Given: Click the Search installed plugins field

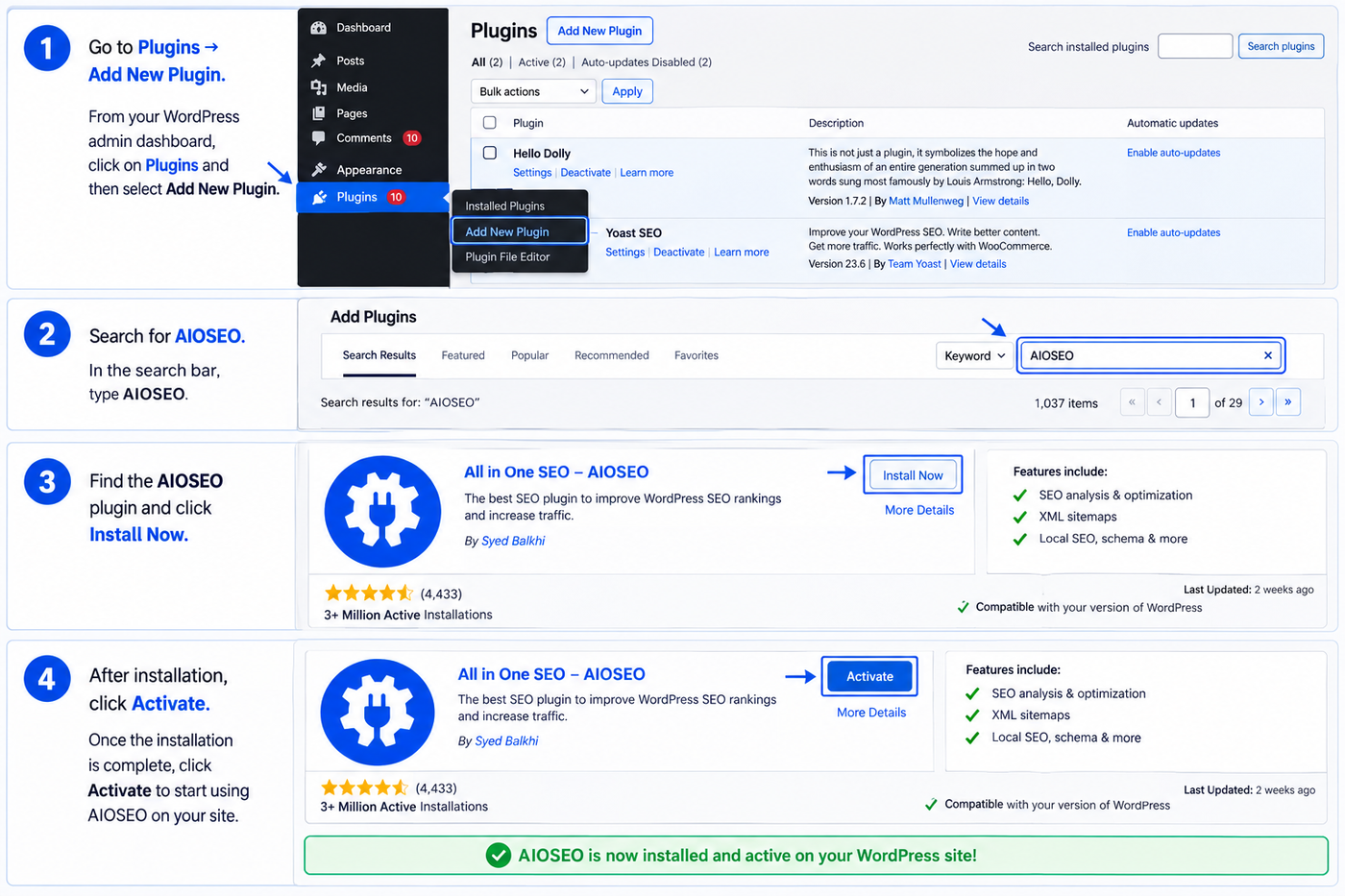Looking at the screenshot, I should (x=1195, y=46).
